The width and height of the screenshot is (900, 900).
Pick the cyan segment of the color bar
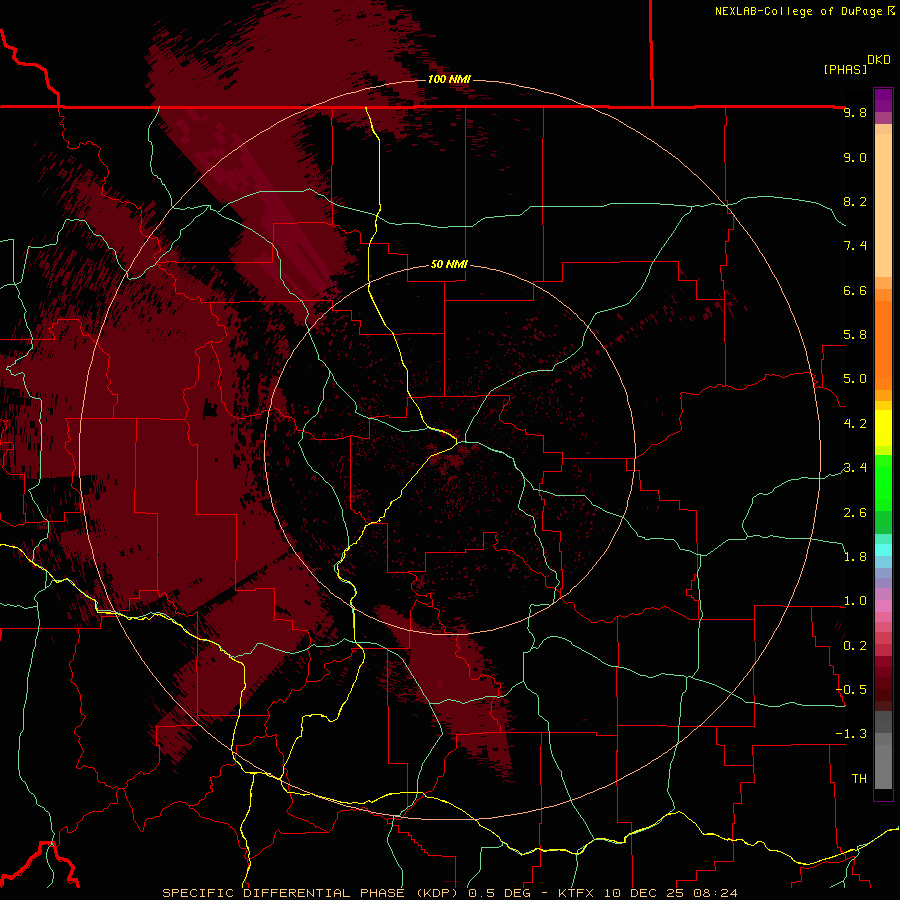[x=883, y=550]
